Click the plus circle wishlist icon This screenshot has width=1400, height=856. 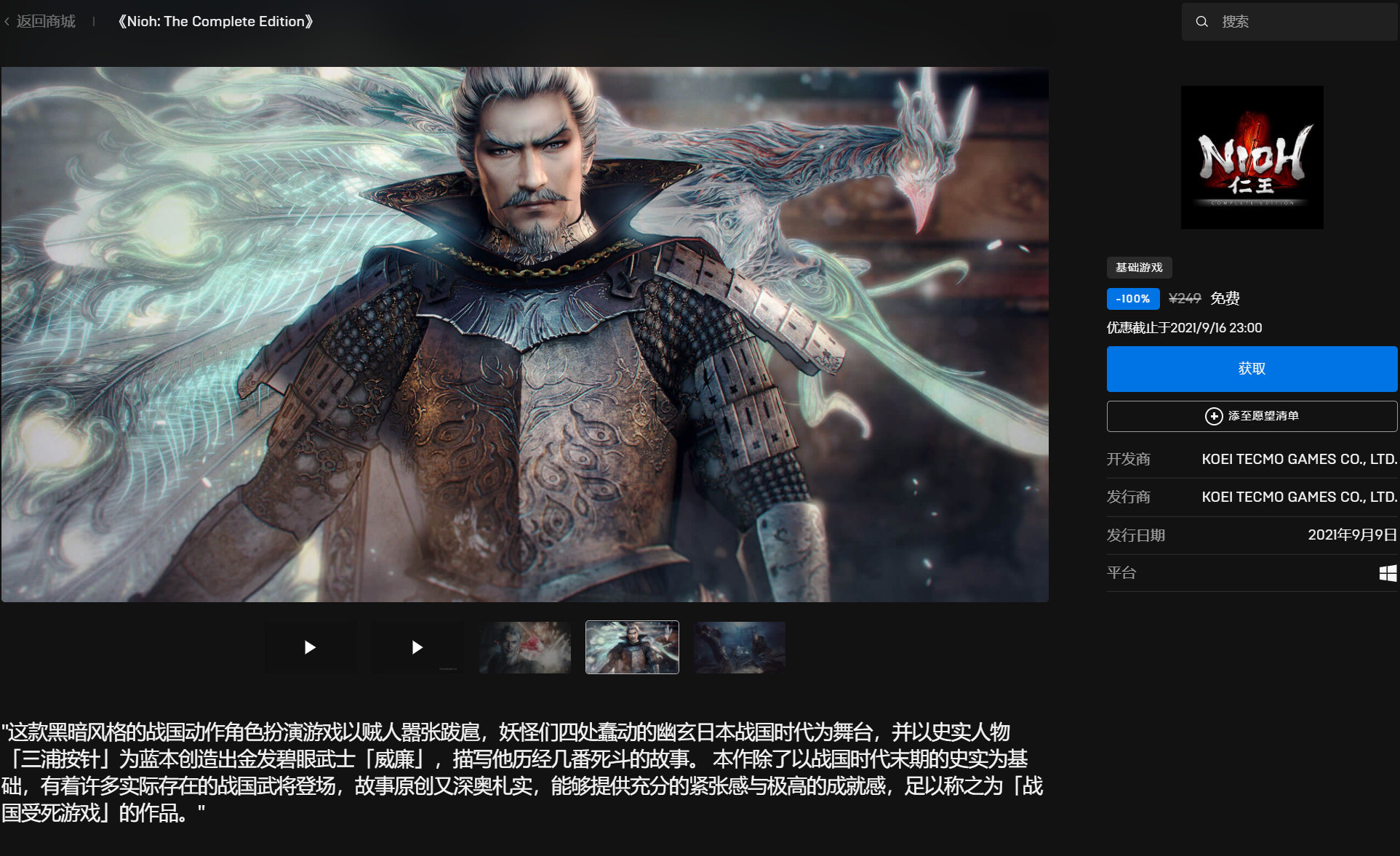(x=1214, y=416)
